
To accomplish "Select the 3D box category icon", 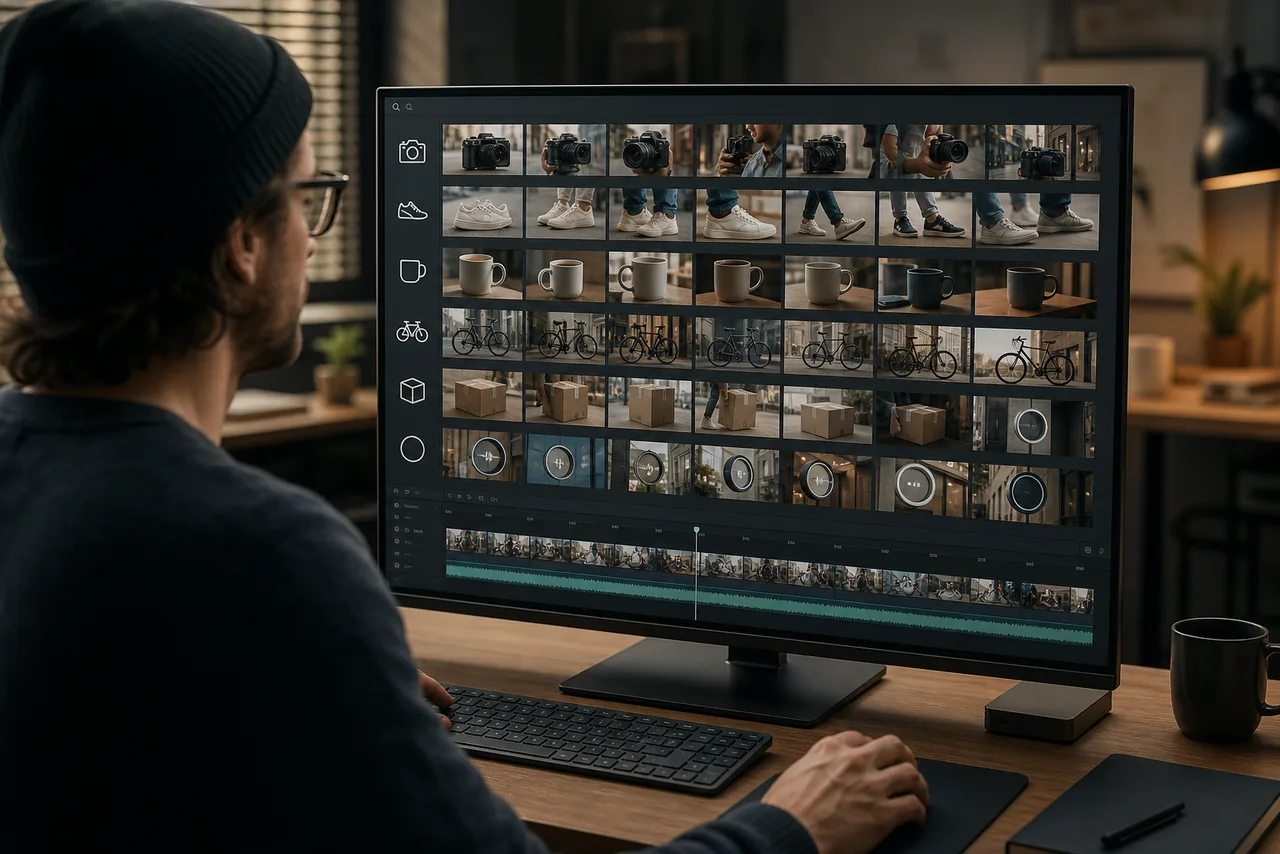I will (412, 391).
